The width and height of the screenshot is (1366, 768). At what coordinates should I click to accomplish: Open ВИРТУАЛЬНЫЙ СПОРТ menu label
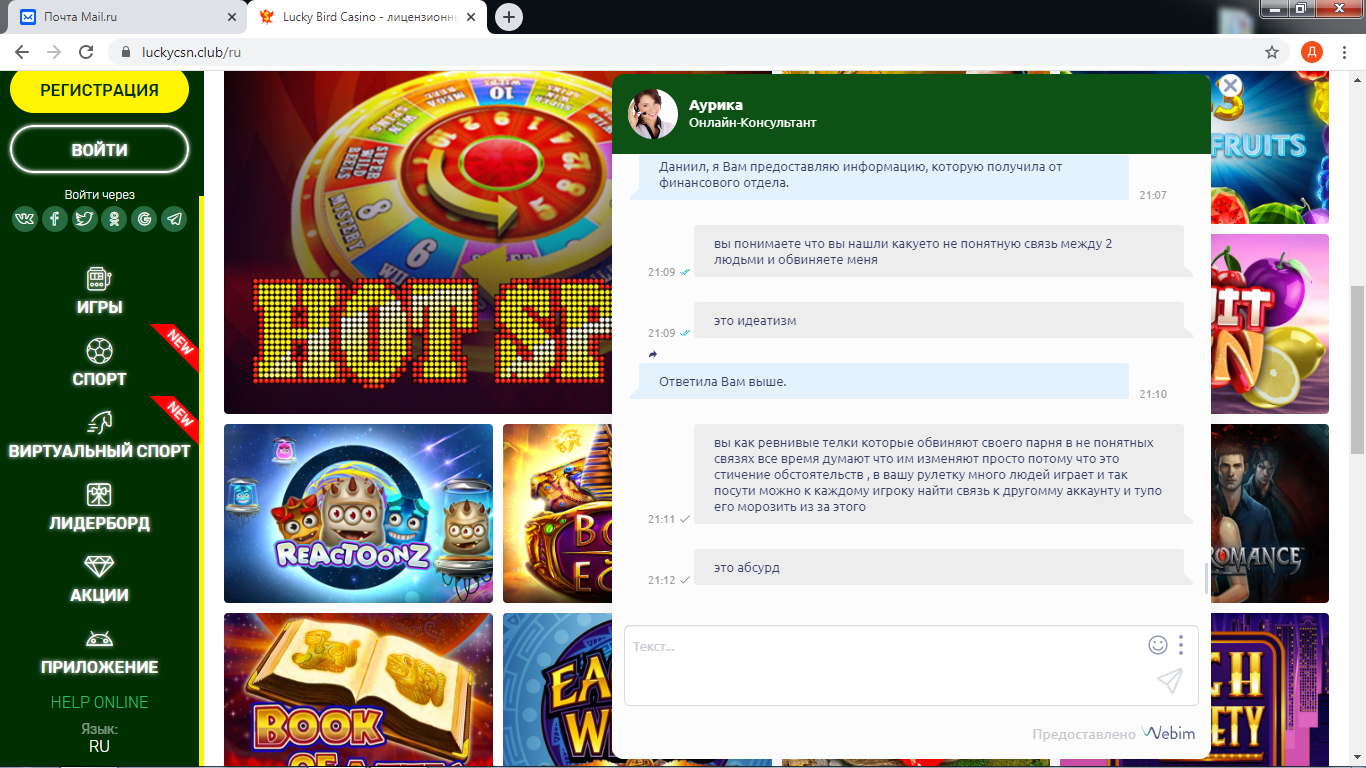click(99, 451)
